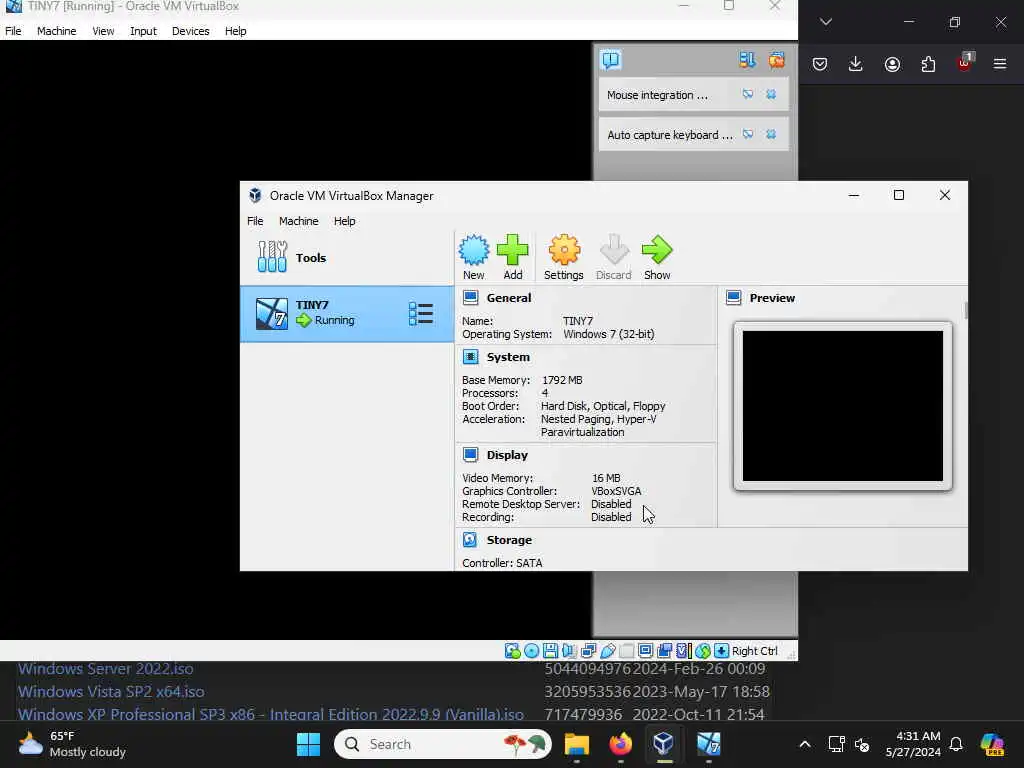Open Help menu in TINY7 VM window
The height and width of the screenshot is (768, 1024).
235,31
